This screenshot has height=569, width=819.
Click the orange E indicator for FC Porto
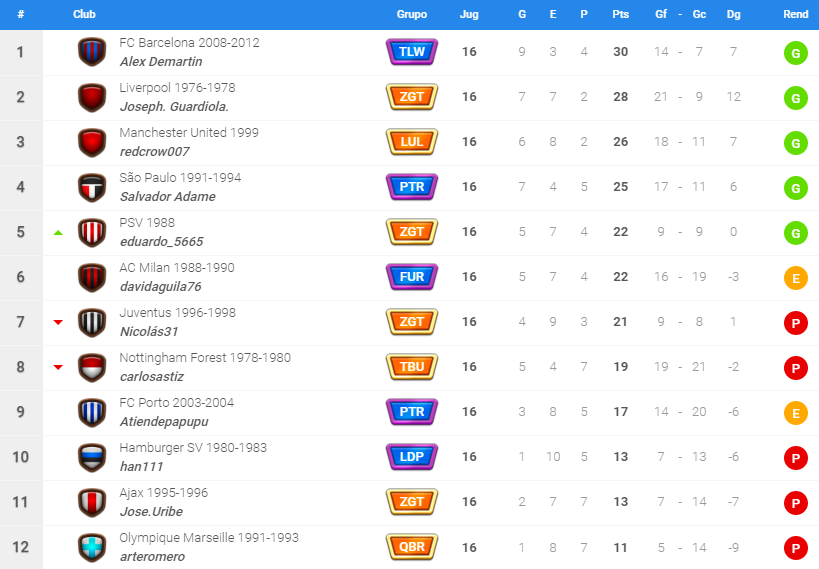coord(795,413)
